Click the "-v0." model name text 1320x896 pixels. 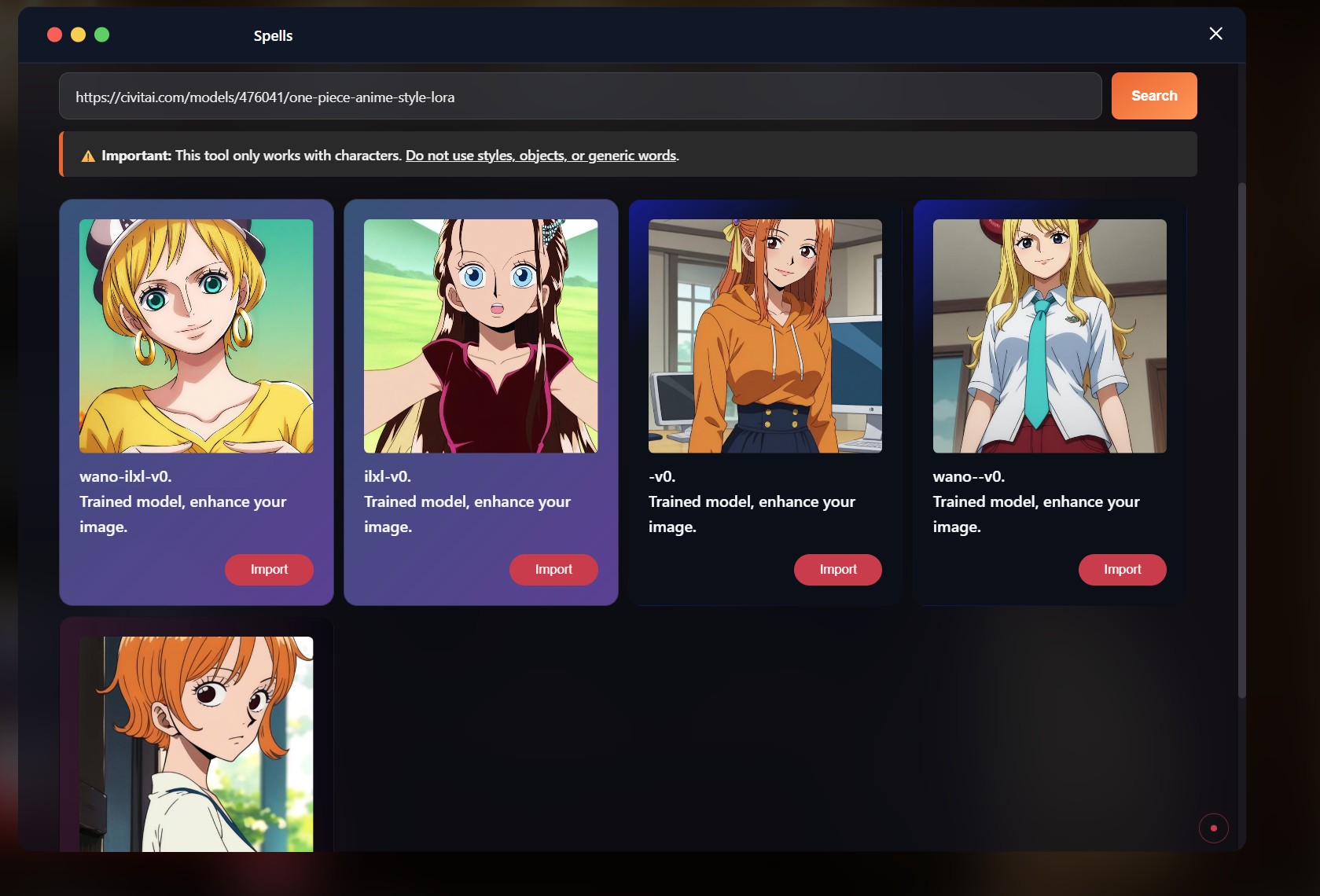click(662, 476)
